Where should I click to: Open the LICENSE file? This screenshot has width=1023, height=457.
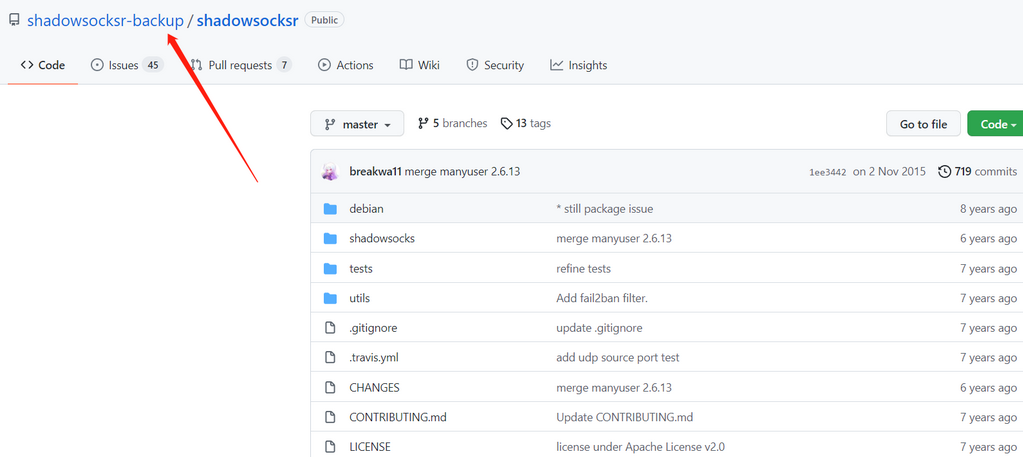(x=370, y=447)
